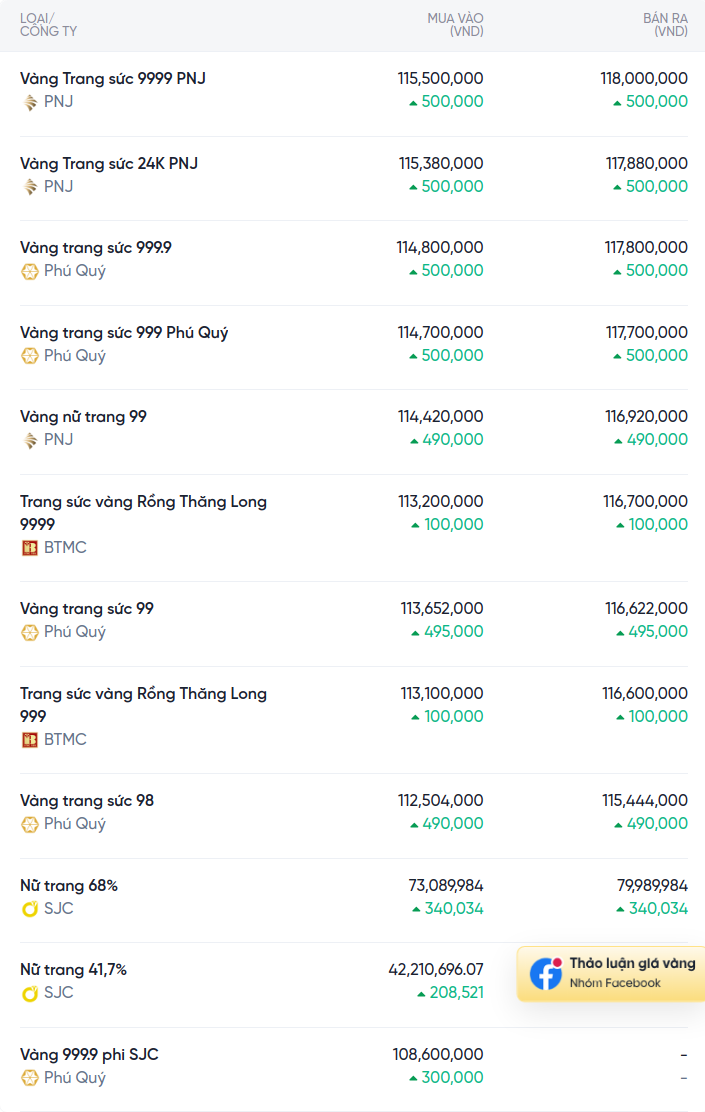The image size is (705, 1112).
Task: Click the PNJ logo under Vàng Trang sức 9999 PNJ
Action: click(30, 102)
